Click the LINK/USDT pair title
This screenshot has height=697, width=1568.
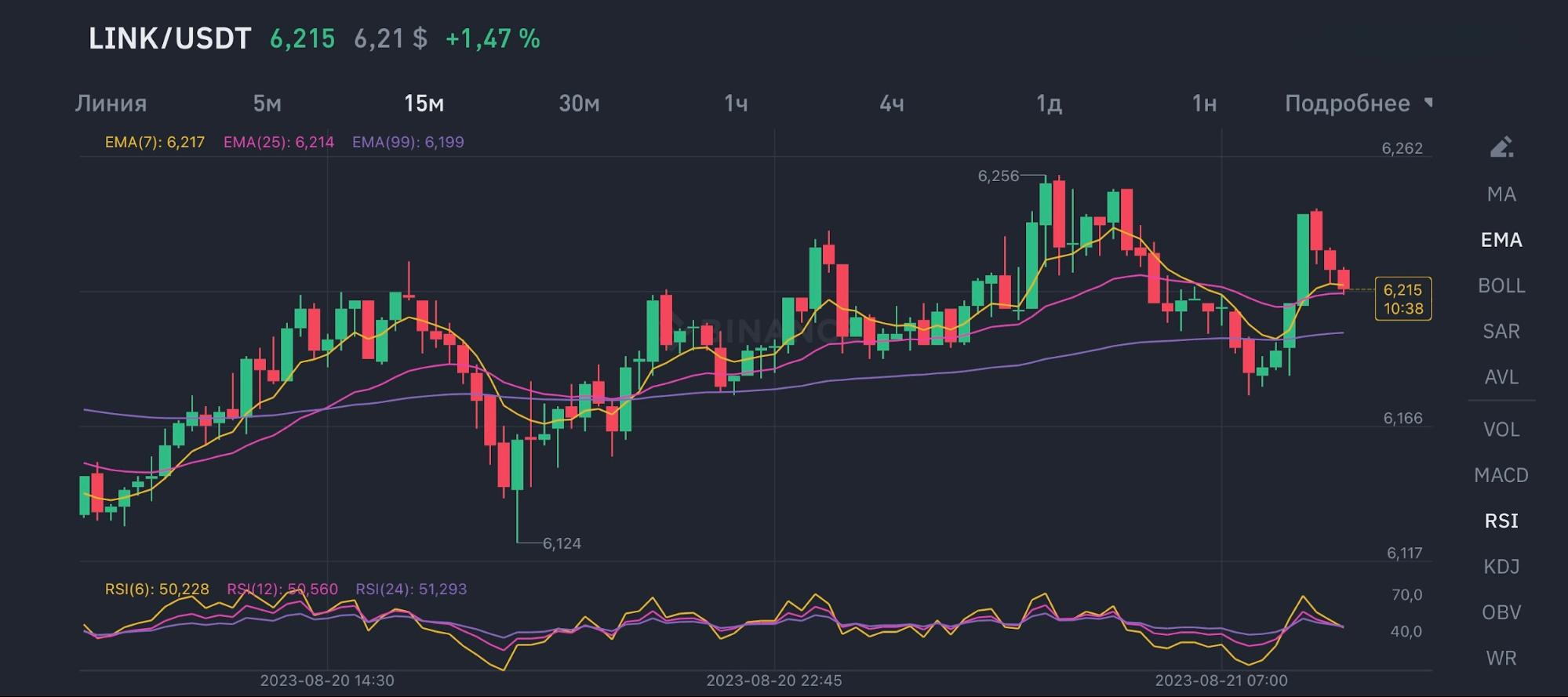pyautogui.click(x=169, y=38)
